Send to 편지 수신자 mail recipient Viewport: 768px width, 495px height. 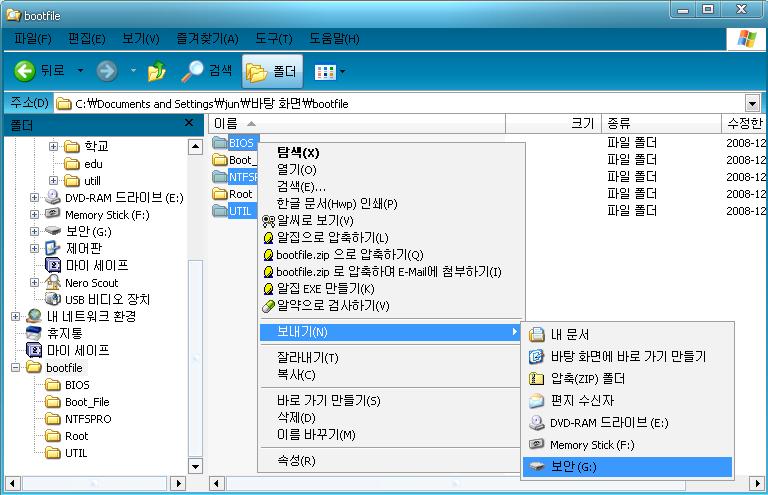(583, 401)
